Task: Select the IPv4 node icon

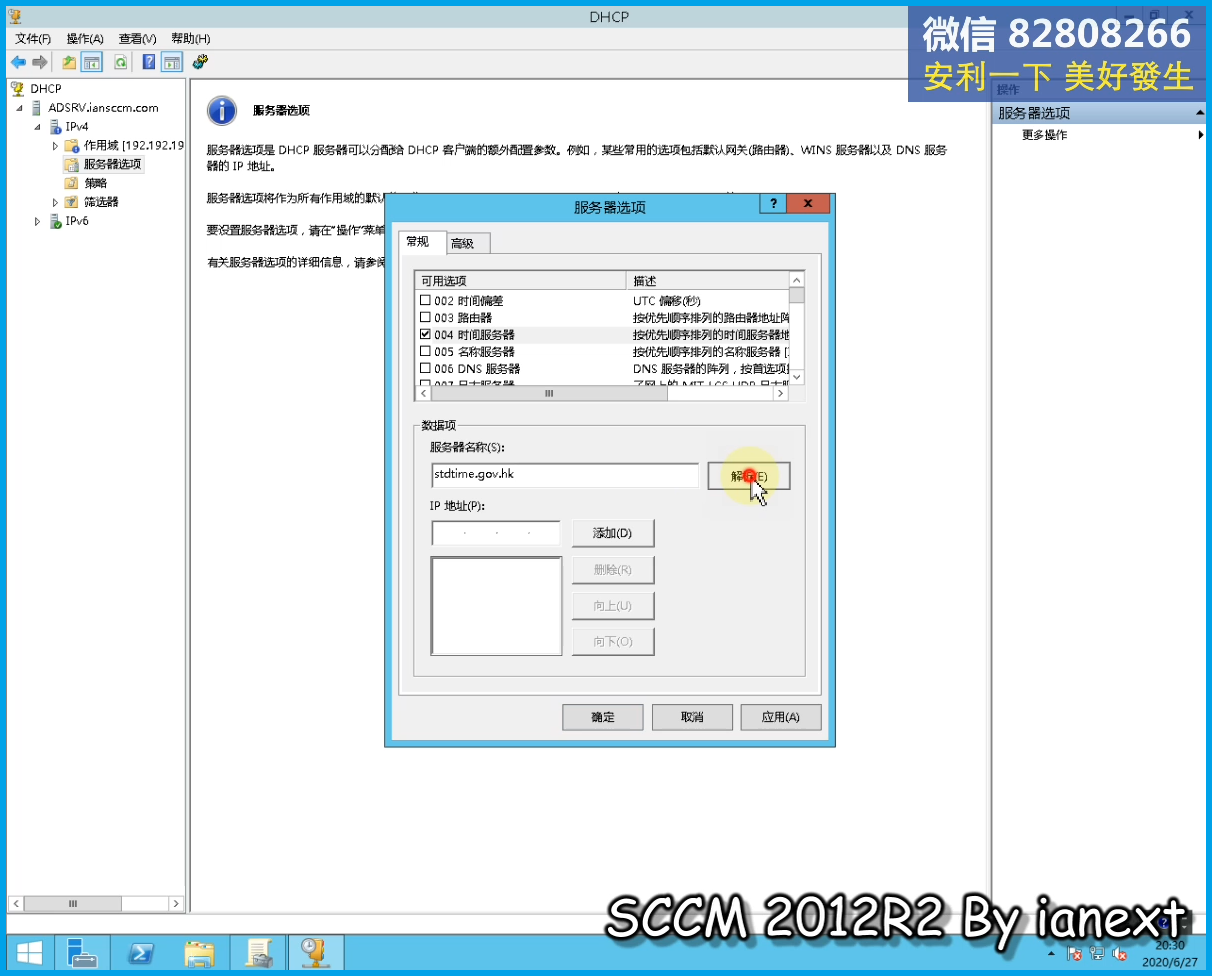Action: [x=55, y=126]
